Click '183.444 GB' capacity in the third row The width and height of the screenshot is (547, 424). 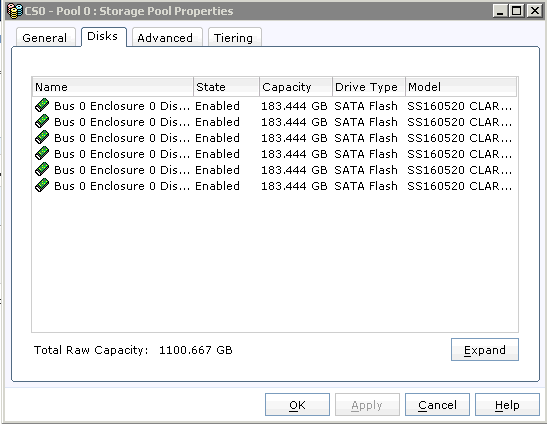[294, 138]
